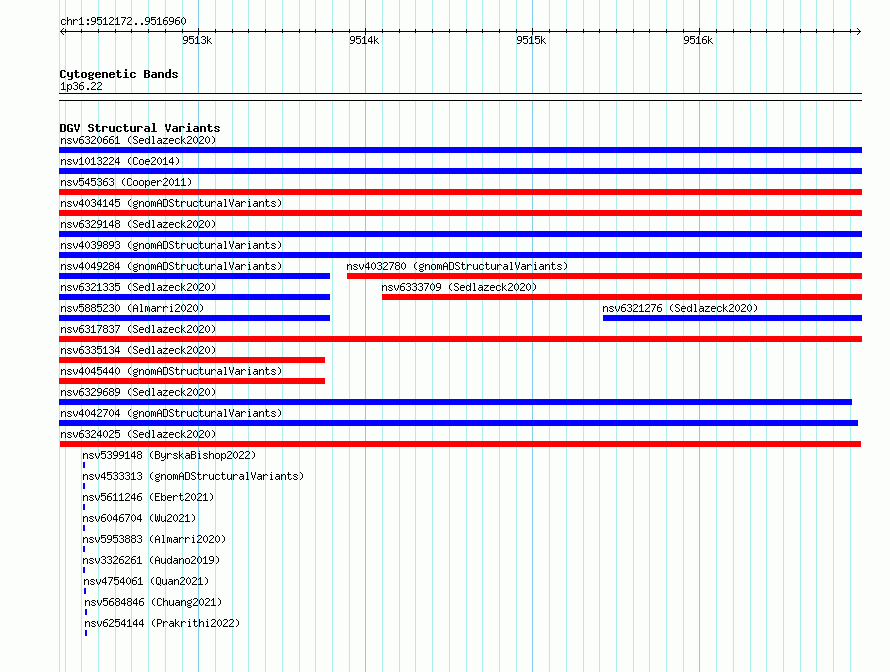Open variant nsv6333709 (Sedlazeck2020) label
Image resolution: width=890 pixels, height=672 pixels.
pos(459,287)
